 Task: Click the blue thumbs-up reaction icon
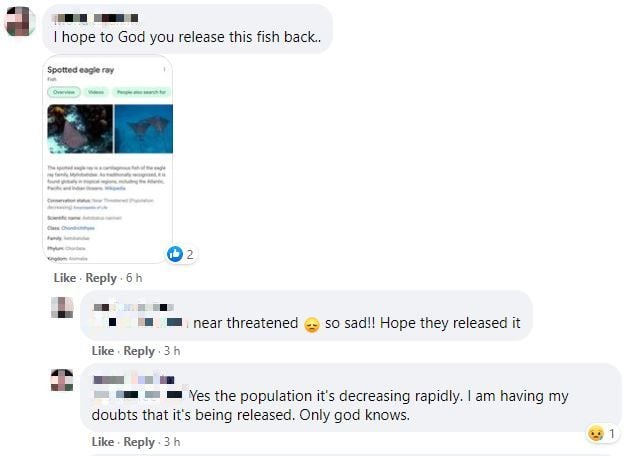tap(175, 254)
